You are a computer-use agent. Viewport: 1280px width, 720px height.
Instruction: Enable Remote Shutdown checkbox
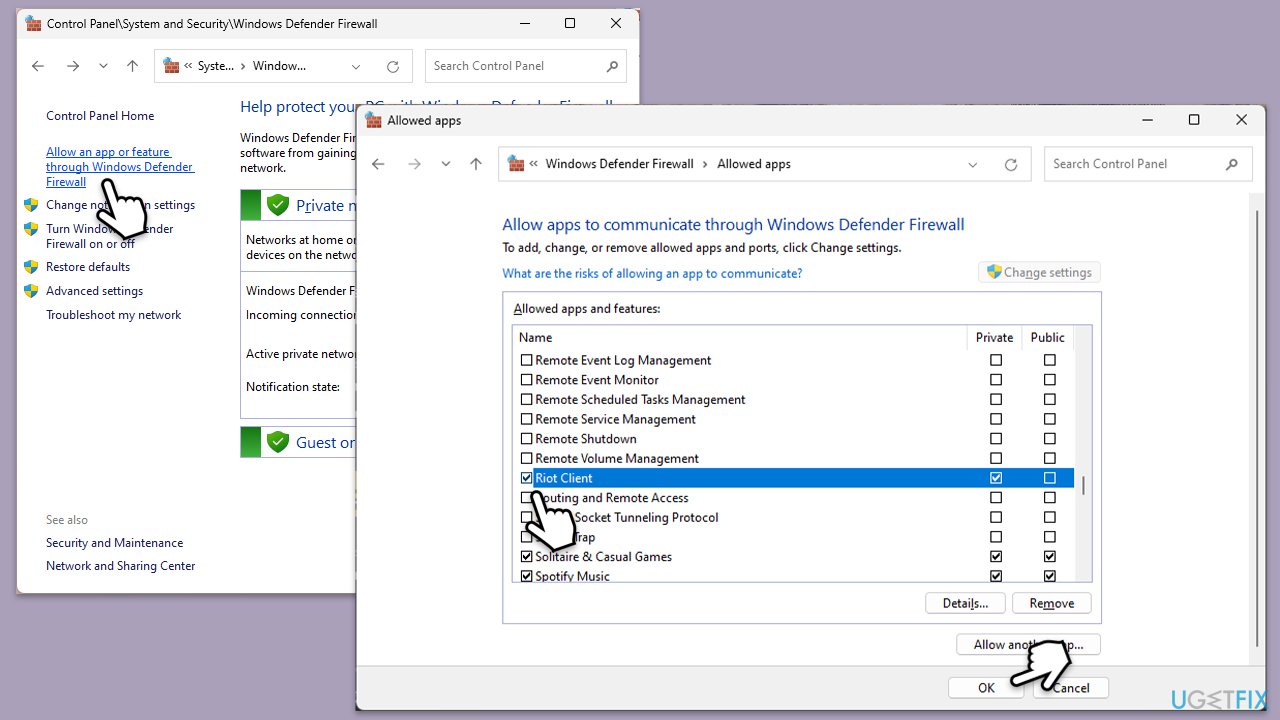[x=527, y=439]
